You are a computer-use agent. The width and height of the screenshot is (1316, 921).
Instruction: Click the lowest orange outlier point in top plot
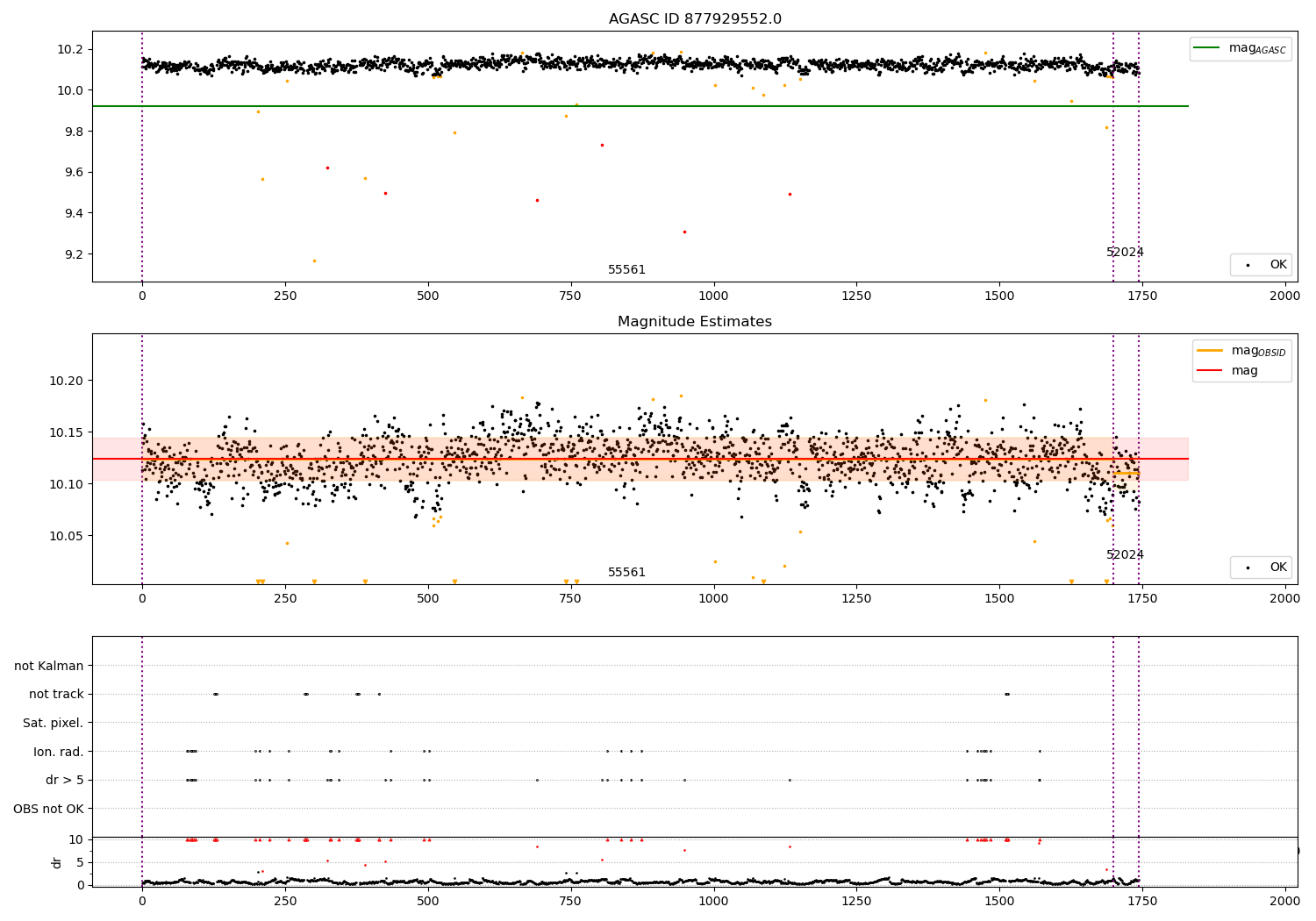(314, 261)
